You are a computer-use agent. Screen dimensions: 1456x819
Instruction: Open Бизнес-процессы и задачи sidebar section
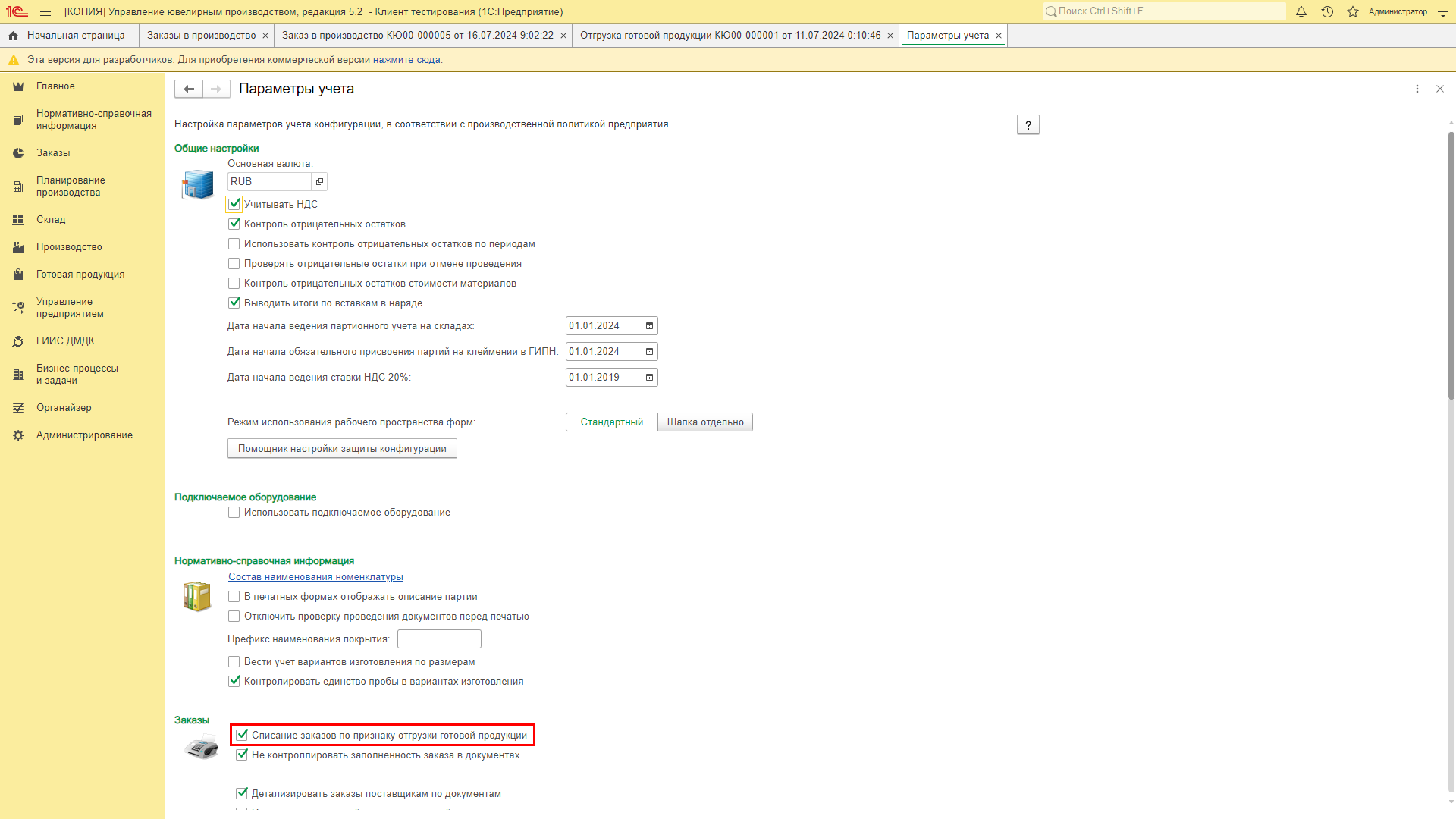82,375
